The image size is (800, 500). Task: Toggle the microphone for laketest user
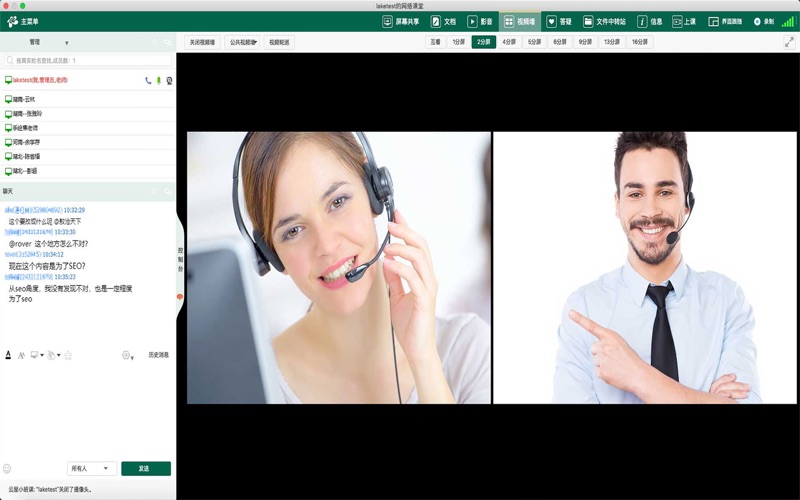click(x=158, y=80)
